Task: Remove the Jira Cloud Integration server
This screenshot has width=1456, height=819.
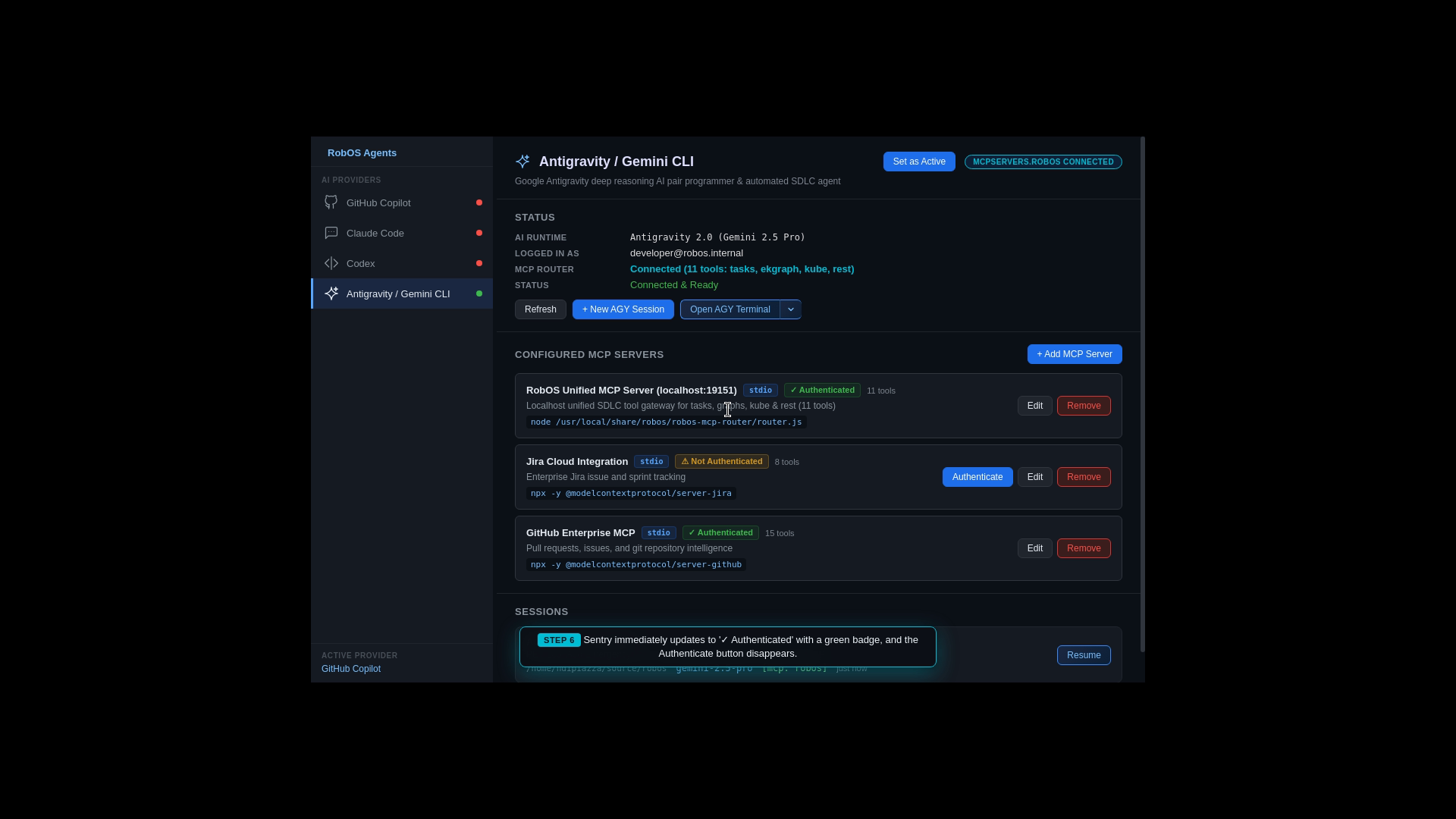Action: [1084, 477]
